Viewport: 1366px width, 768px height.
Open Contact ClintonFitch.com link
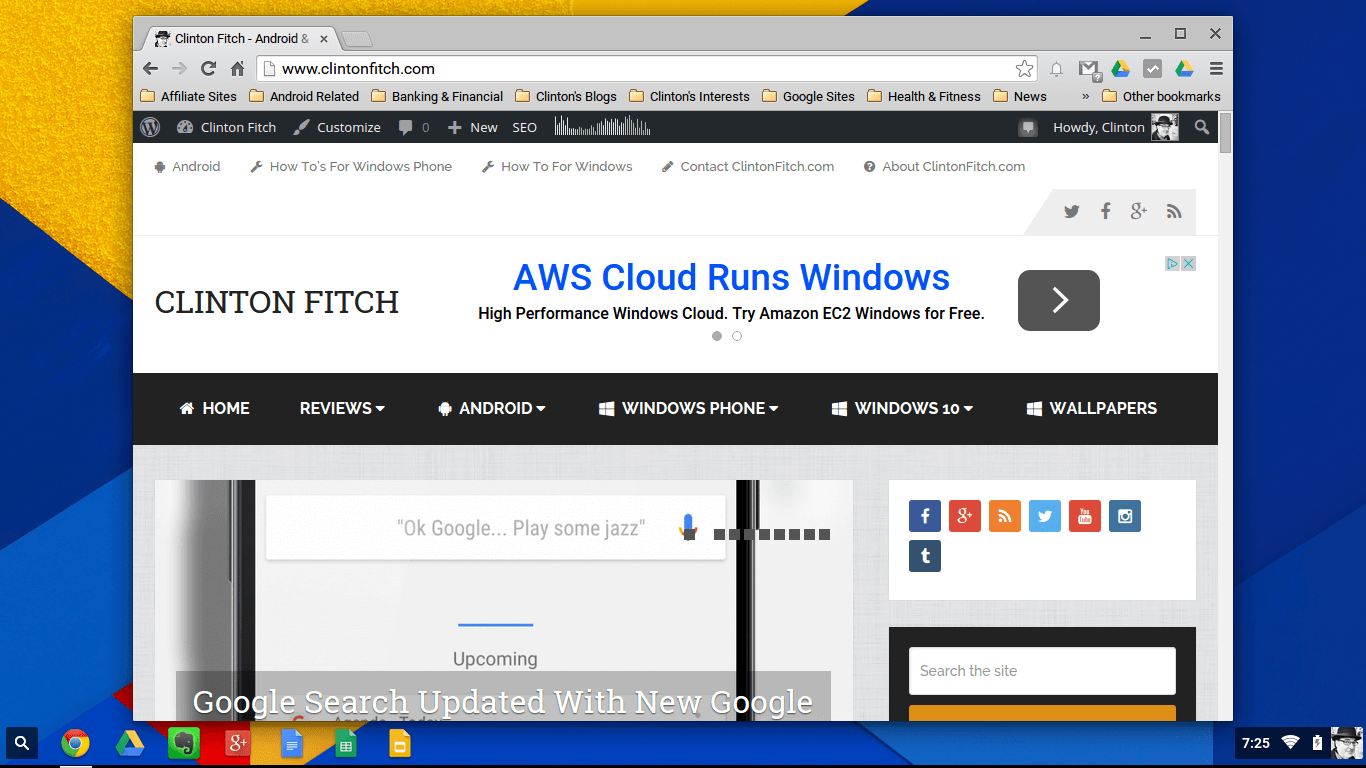(x=748, y=167)
